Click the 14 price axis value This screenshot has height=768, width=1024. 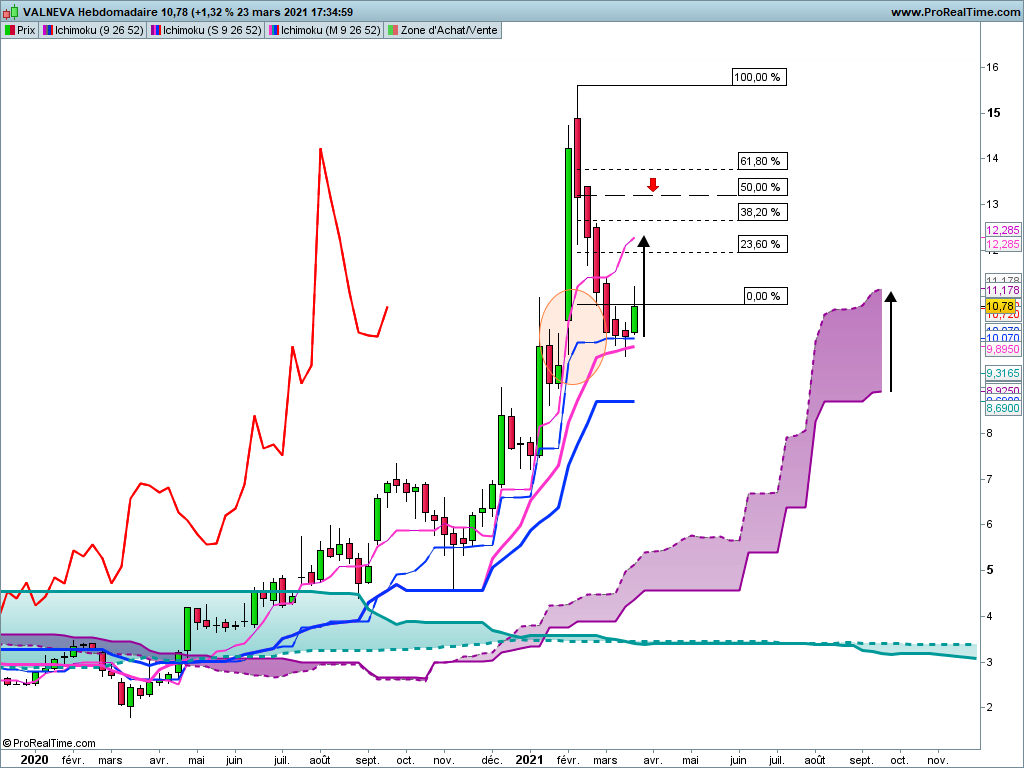click(993, 159)
